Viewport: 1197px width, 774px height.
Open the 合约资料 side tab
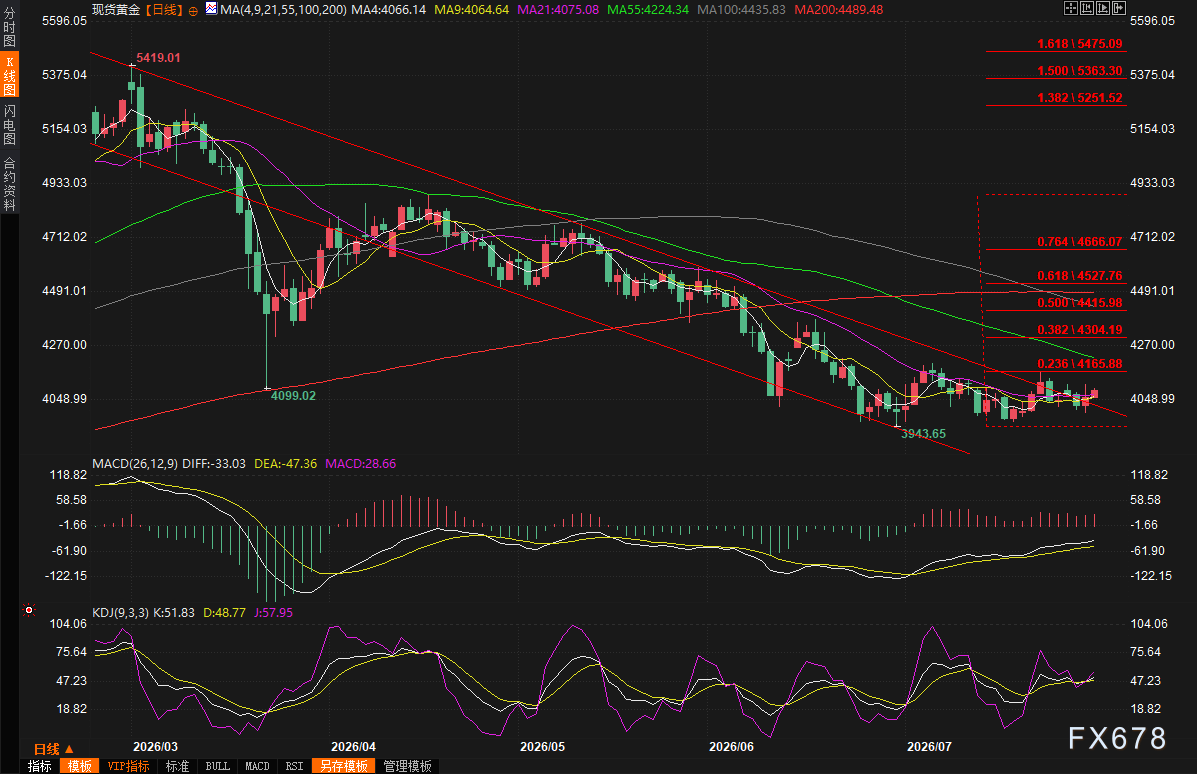click(9, 184)
